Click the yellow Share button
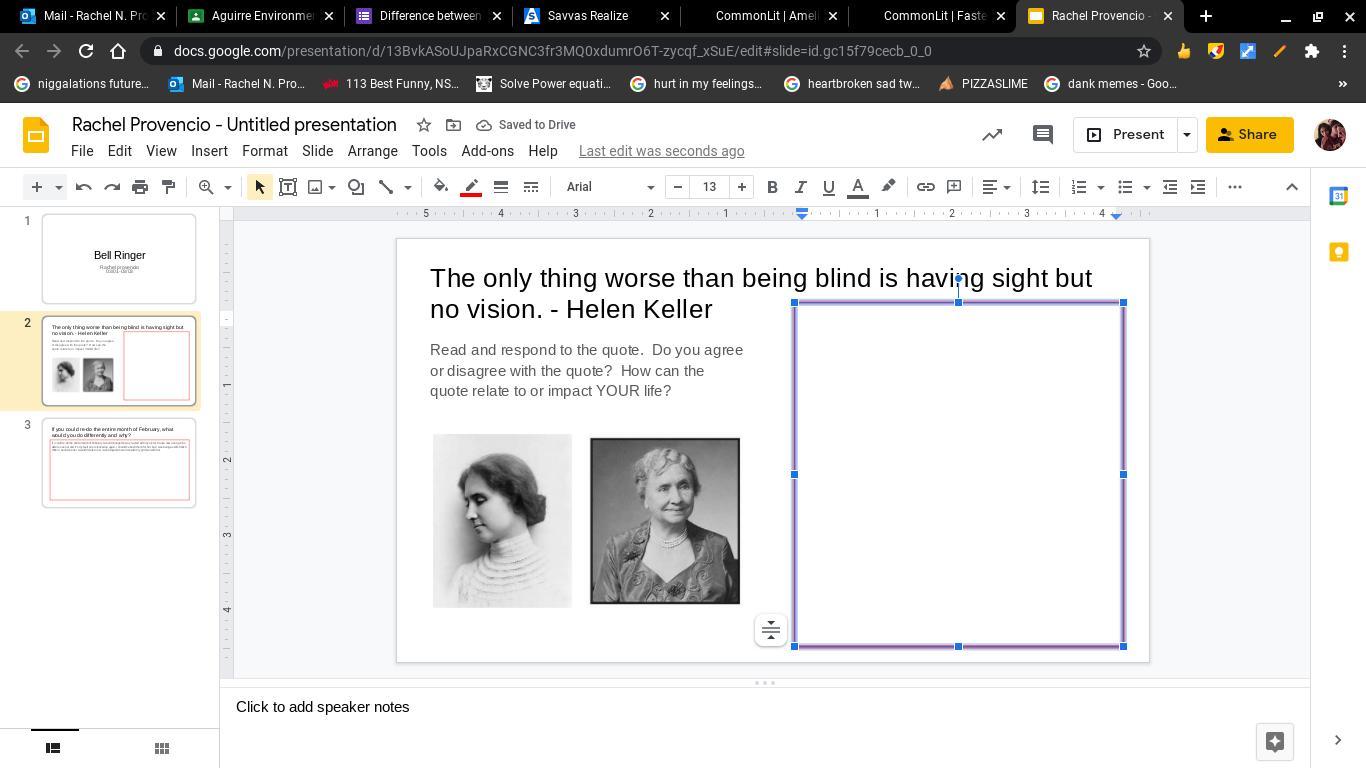The height and width of the screenshot is (768, 1366). pos(1249,134)
